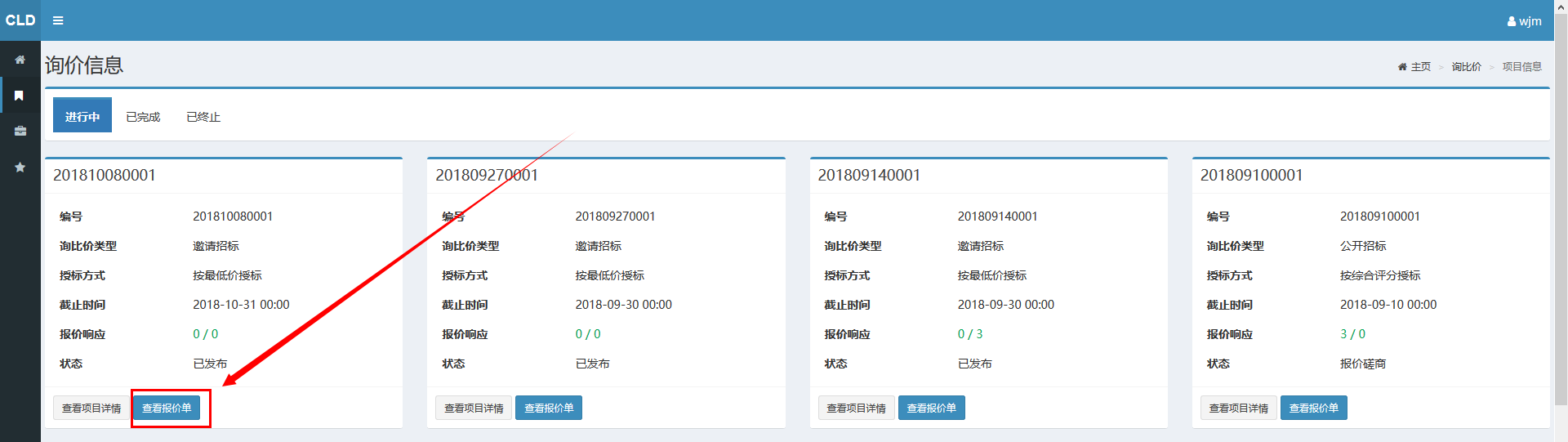This screenshot has width=1568, height=442.
Task: Click the star icon in sidebar
Action: (x=20, y=167)
